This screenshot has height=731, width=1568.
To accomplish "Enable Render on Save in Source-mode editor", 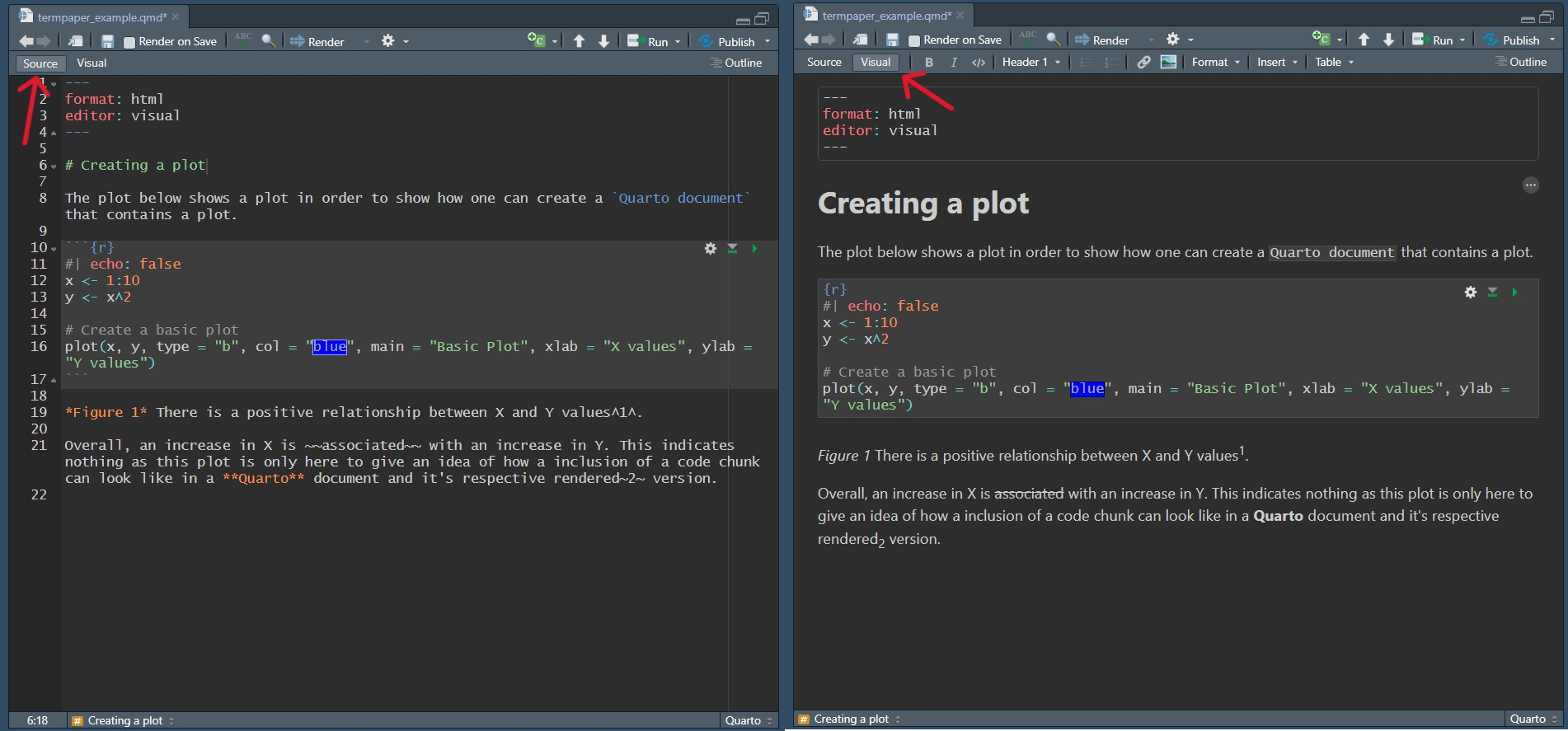I will (129, 42).
